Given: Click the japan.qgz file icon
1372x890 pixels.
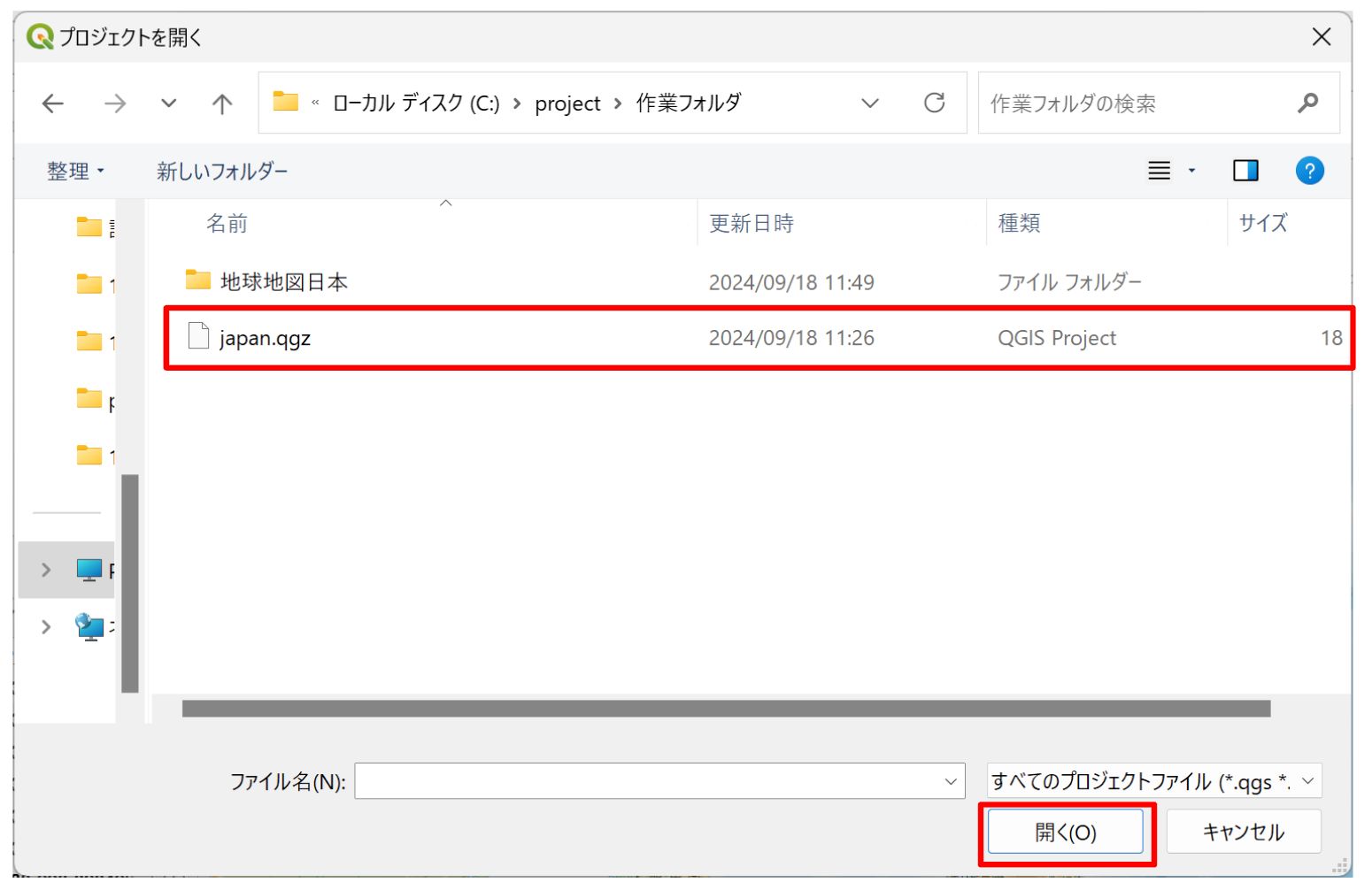Looking at the screenshot, I should [199, 336].
